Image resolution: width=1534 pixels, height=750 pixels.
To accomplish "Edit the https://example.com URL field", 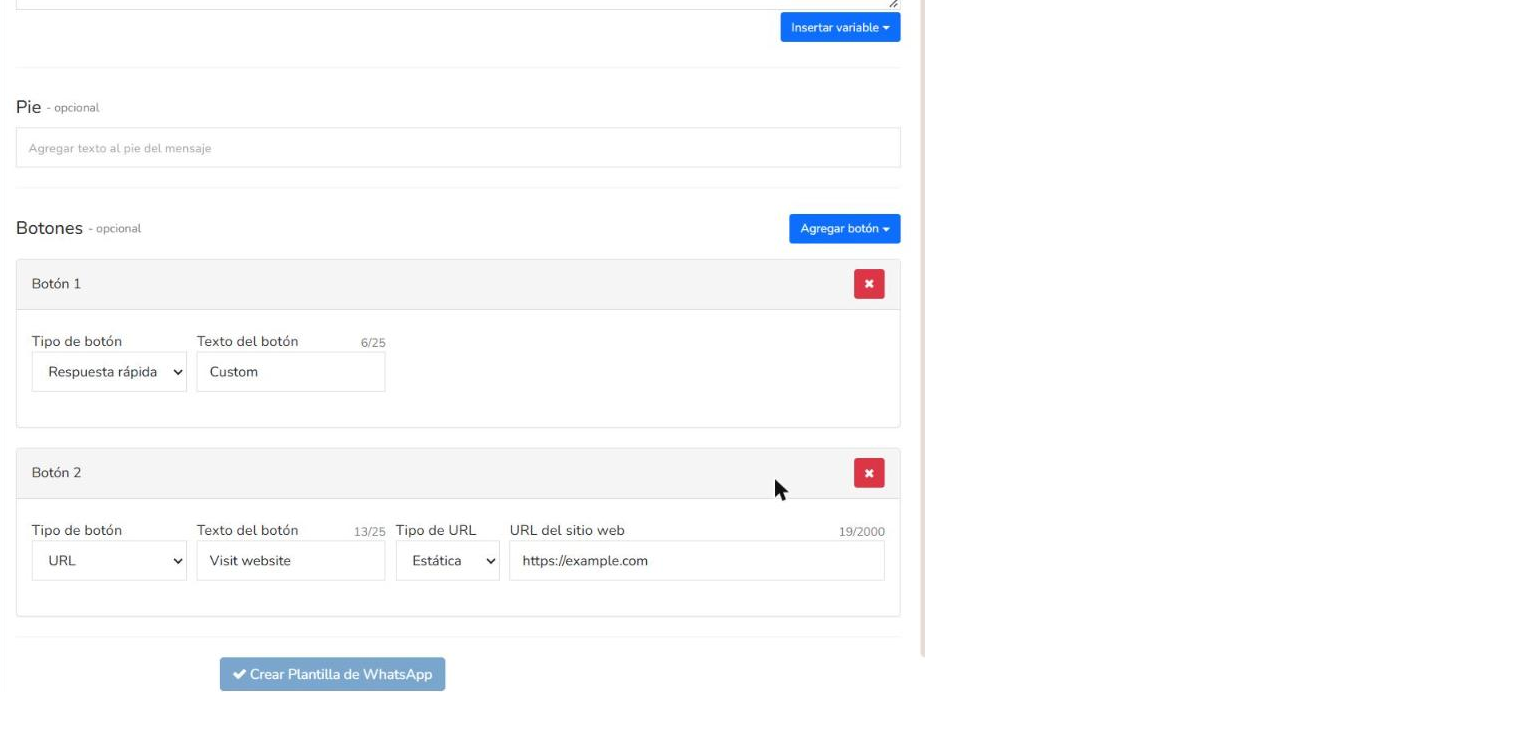I will pyautogui.click(x=697, y=561).
